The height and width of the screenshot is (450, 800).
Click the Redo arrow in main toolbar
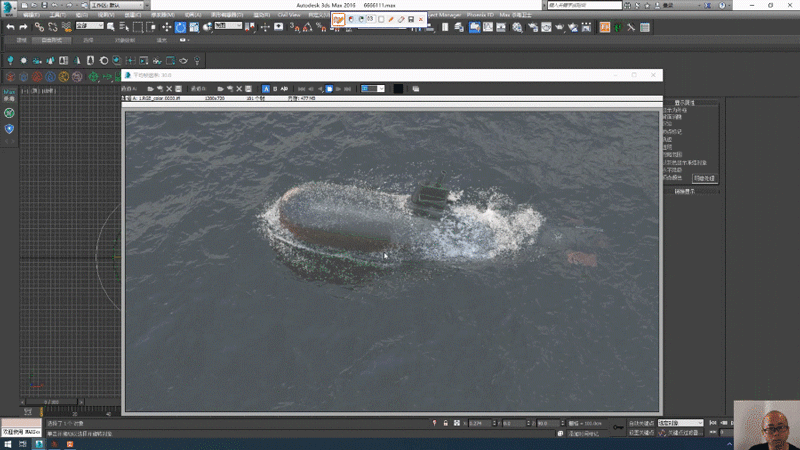click(23, 28)
